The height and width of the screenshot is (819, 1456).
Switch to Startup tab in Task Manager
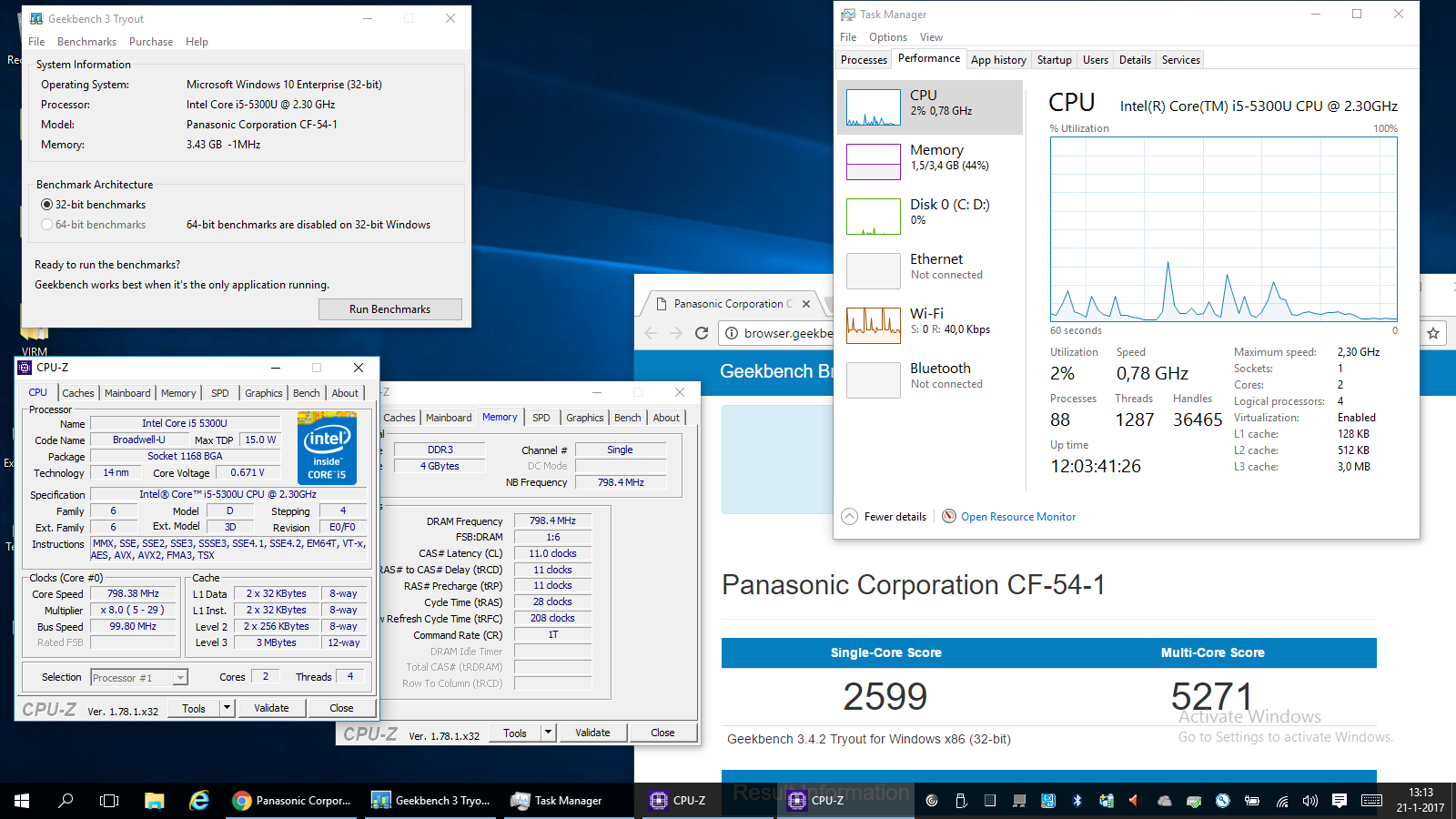pyautogui.click(x=1054, y=60)
